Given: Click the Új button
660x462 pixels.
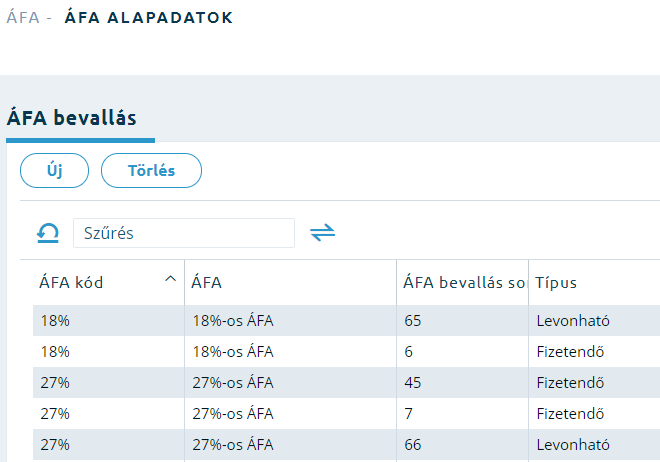Looking at the screenshot, I should pos(54,170).
